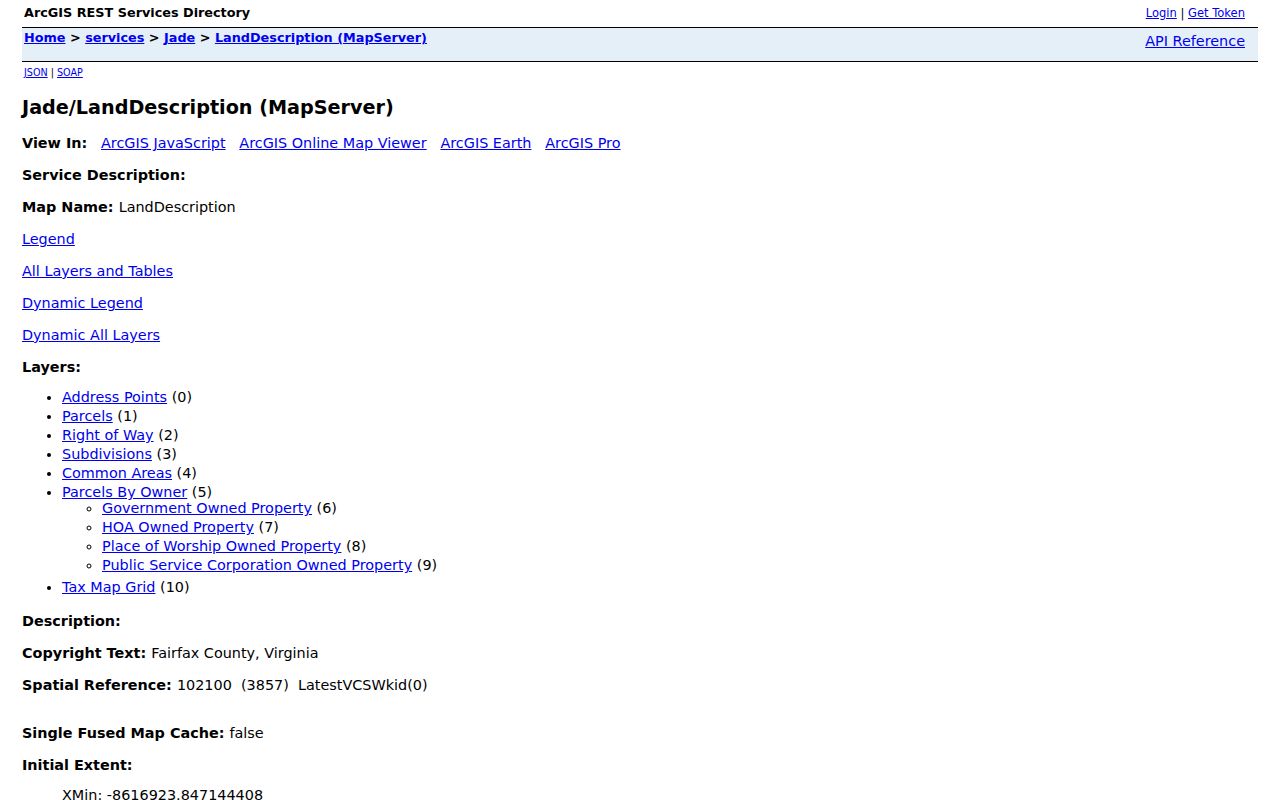Screen dimensions: 1280x800
Task: View the JSON format link
Action: point(36,72)
